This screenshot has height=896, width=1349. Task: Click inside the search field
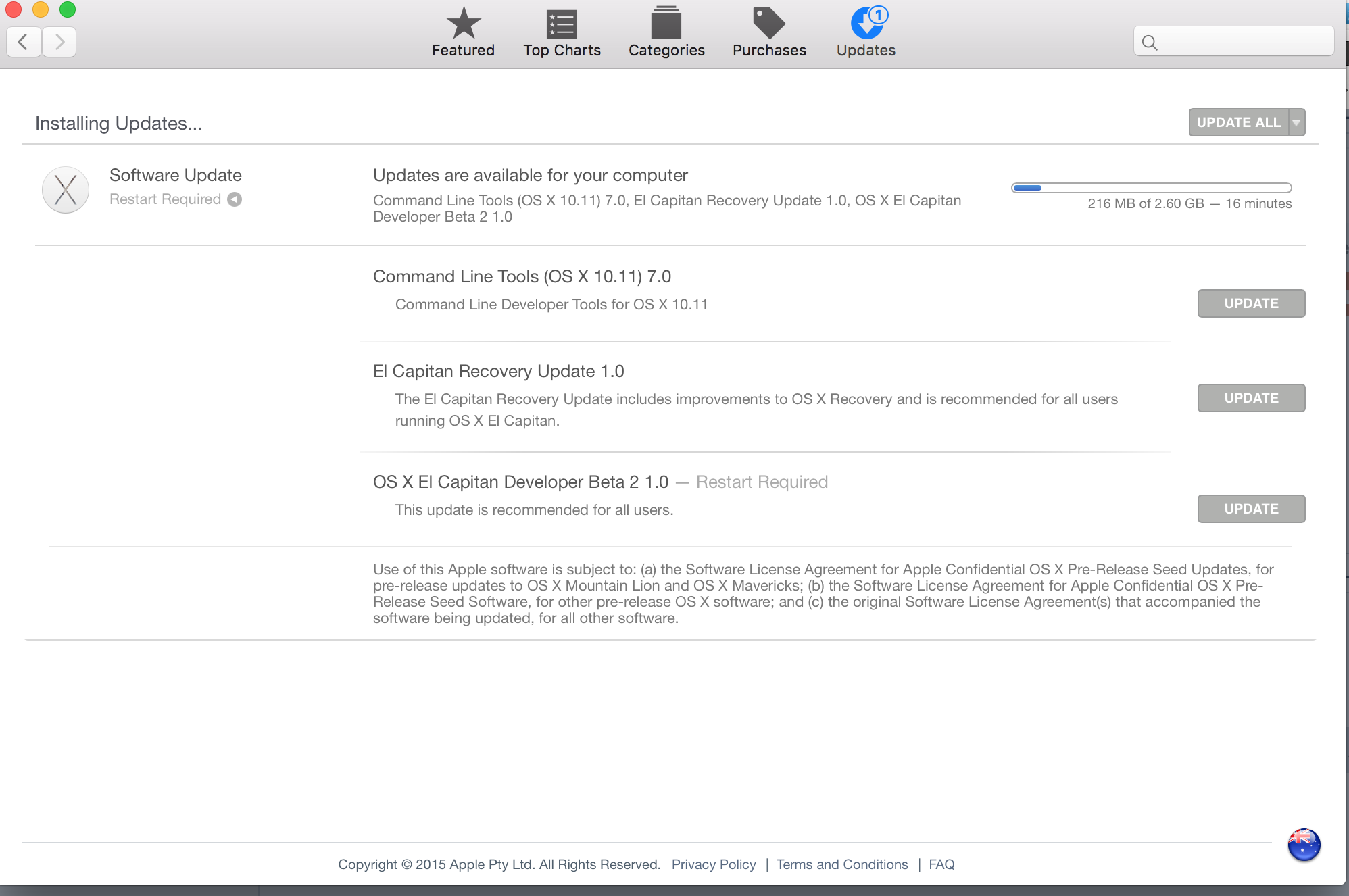pos(1244,43)
